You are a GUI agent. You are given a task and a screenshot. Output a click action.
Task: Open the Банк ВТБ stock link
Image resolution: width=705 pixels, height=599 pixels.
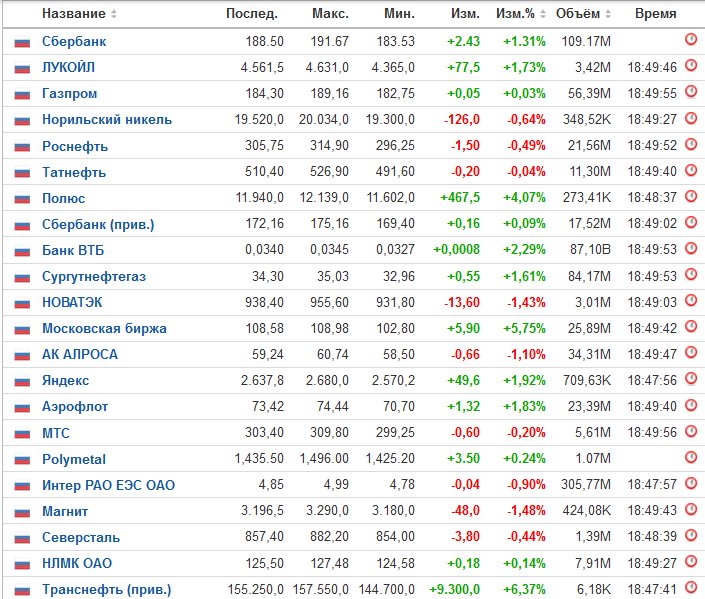pyautogui.click(x=73, y=250)
